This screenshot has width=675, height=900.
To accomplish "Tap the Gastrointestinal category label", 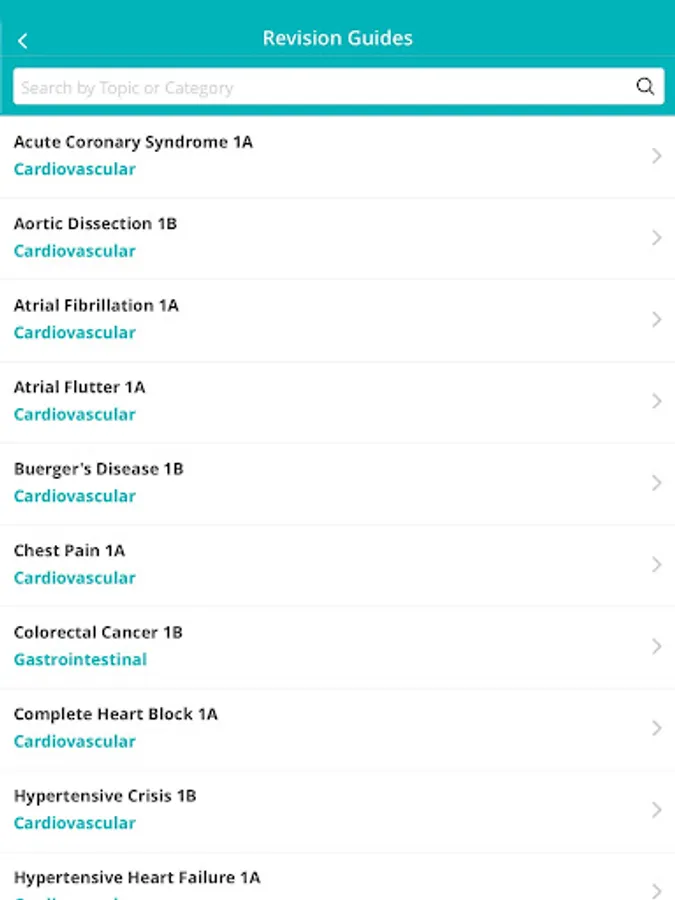I will coord(80,660).
